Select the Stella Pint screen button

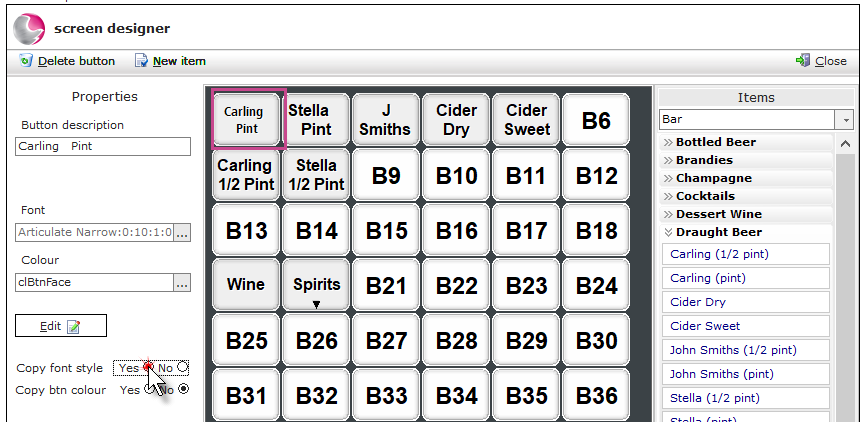pos(316,119)
